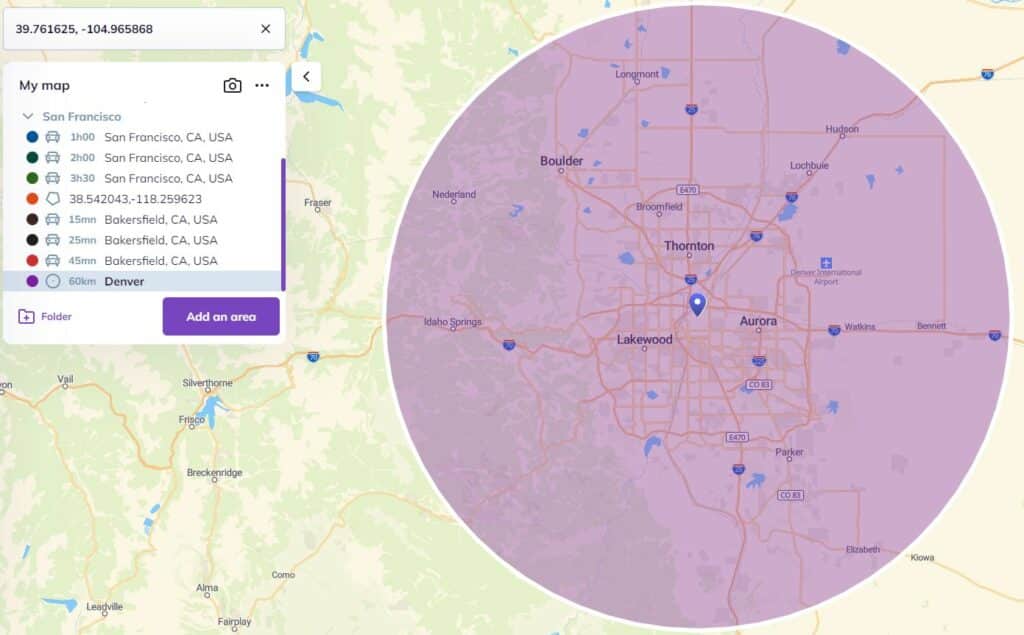Viewport: 1024px width, 635px height.
Task: Clear the coordinates search box
Action: coord(265,29)
